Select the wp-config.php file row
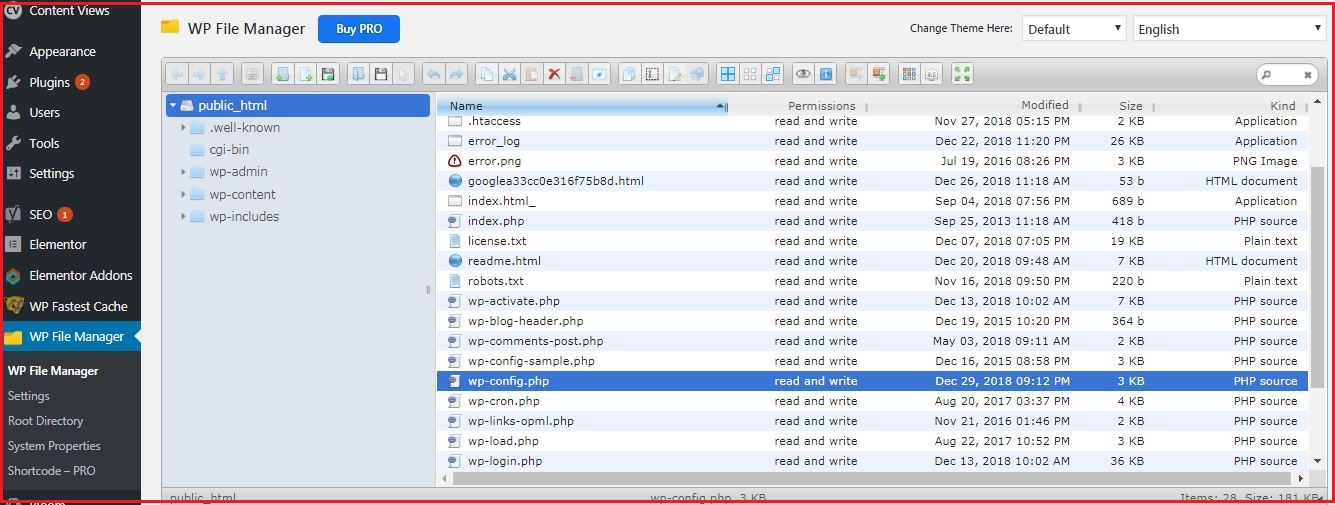1335x505 pixels. [873, 381]
